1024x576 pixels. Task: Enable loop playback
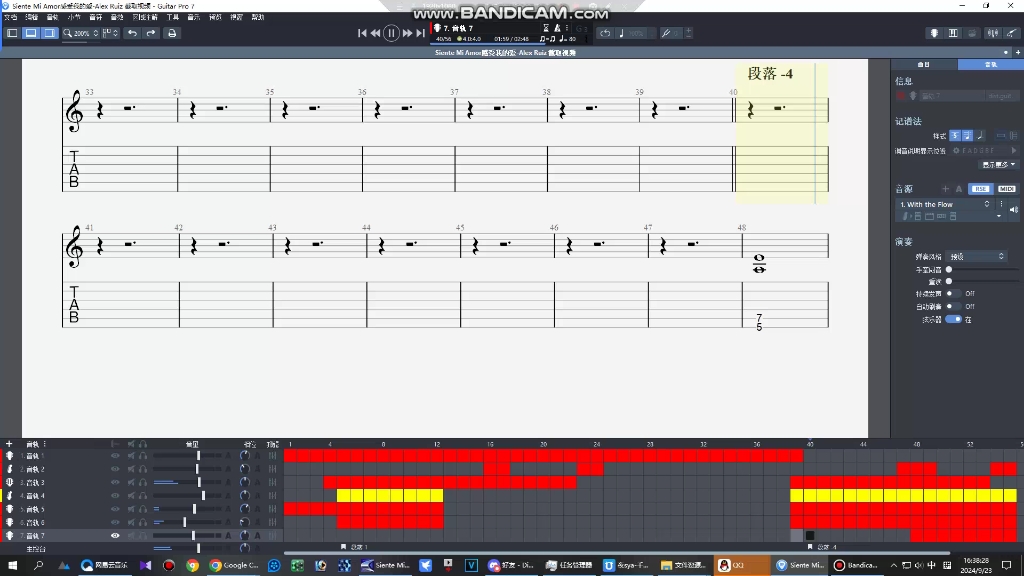point(605,33)
